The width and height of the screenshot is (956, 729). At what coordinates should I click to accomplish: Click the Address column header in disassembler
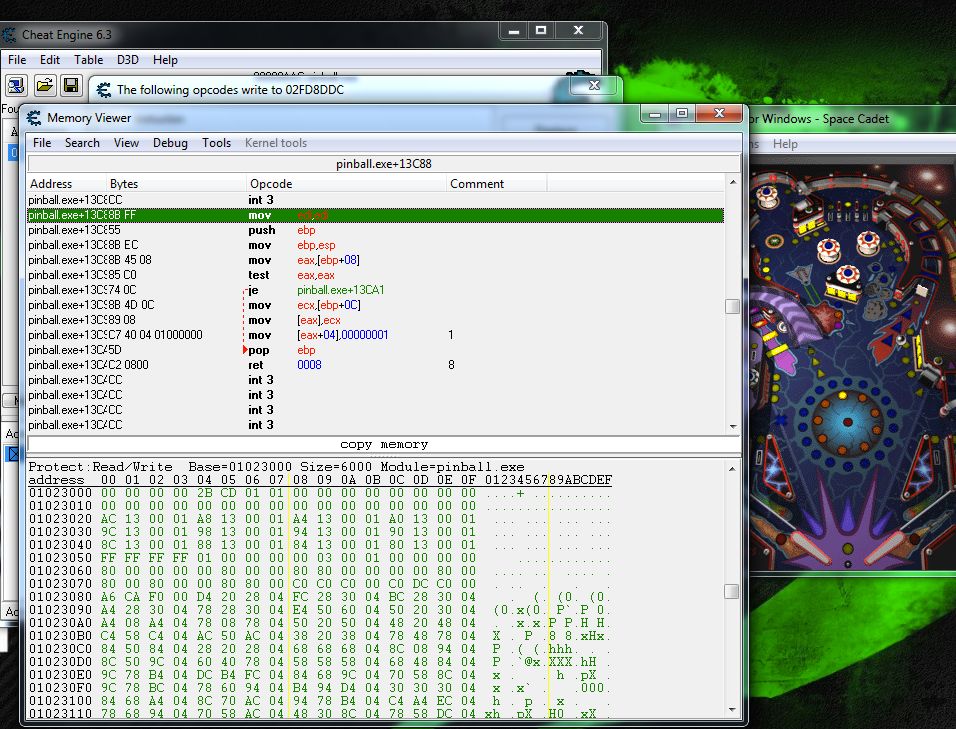point(67,183)
